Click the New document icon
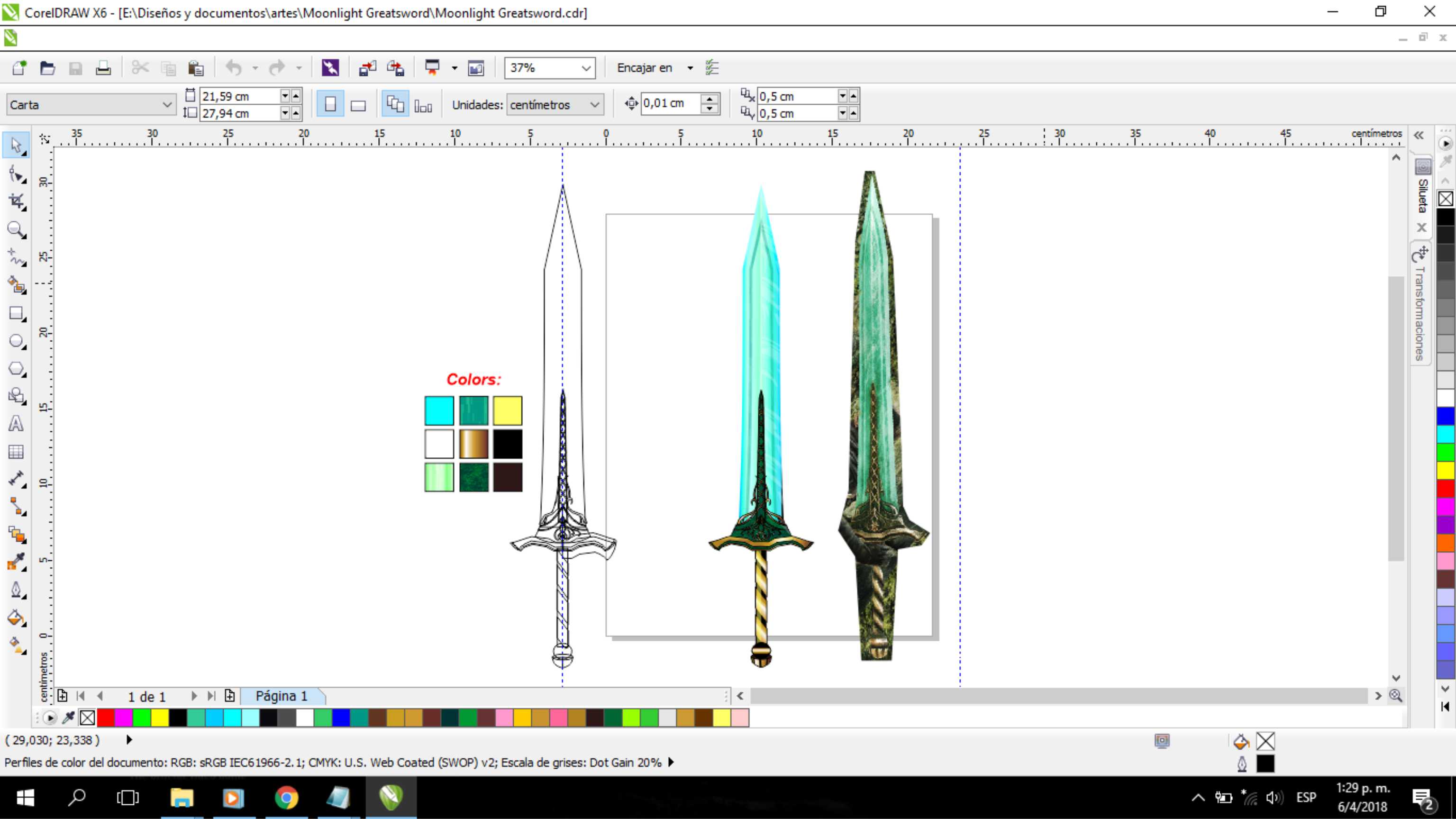Image resolution: width=1456 pixels, height=819 pixels. pos(19,68)
